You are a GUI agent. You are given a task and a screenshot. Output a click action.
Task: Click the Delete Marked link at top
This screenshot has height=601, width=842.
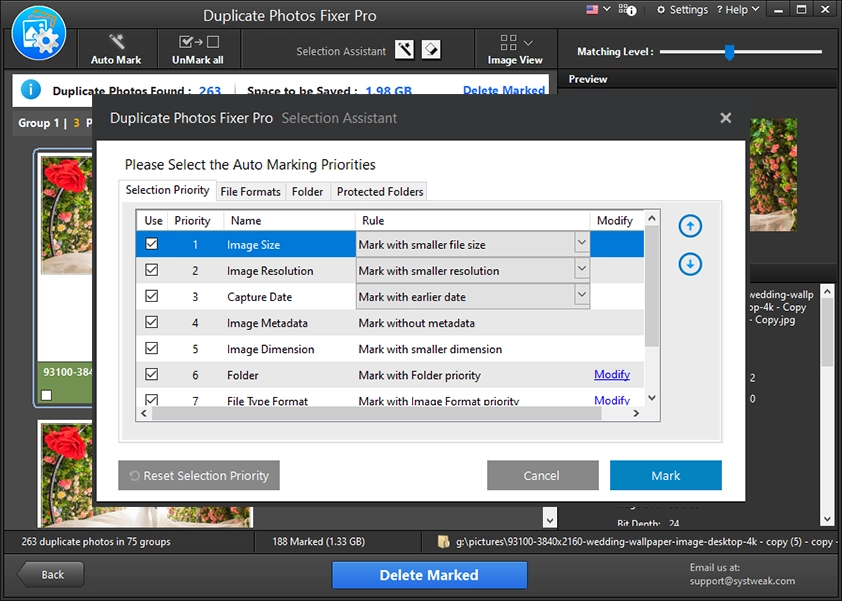click(504, 90)
